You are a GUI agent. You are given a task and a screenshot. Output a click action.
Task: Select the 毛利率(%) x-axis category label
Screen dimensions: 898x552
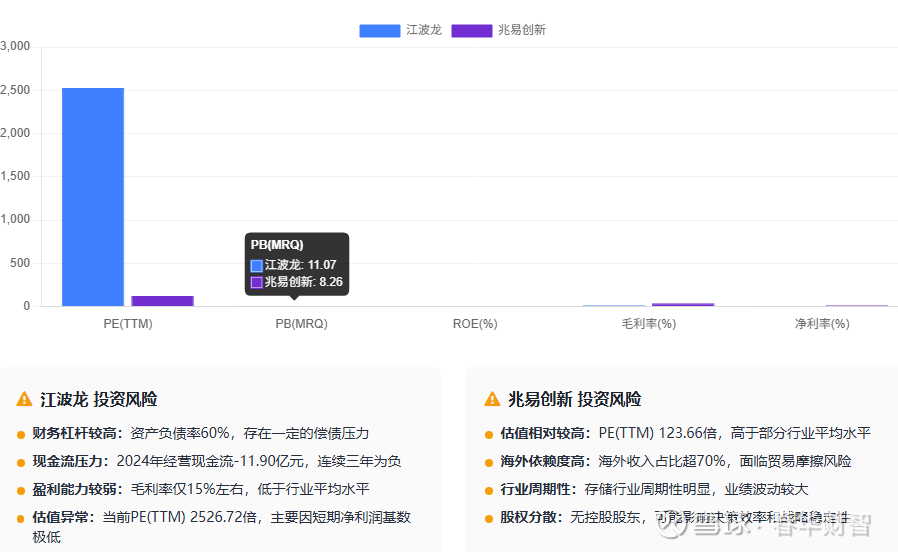[648, 324]
